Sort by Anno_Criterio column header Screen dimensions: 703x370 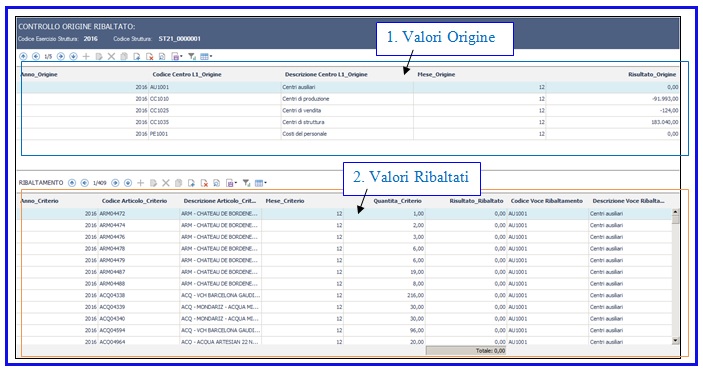click(x=39, y=201)
